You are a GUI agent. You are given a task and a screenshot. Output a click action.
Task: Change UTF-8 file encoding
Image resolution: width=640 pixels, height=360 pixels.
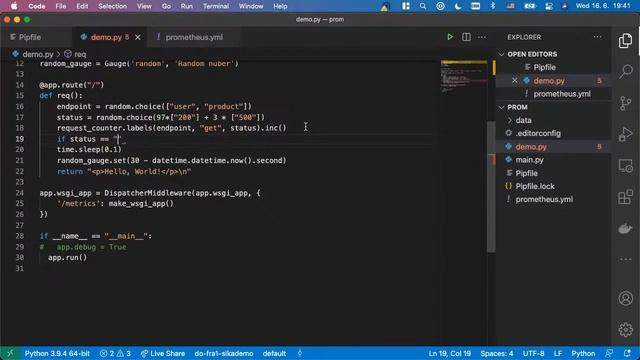(533, 353)
